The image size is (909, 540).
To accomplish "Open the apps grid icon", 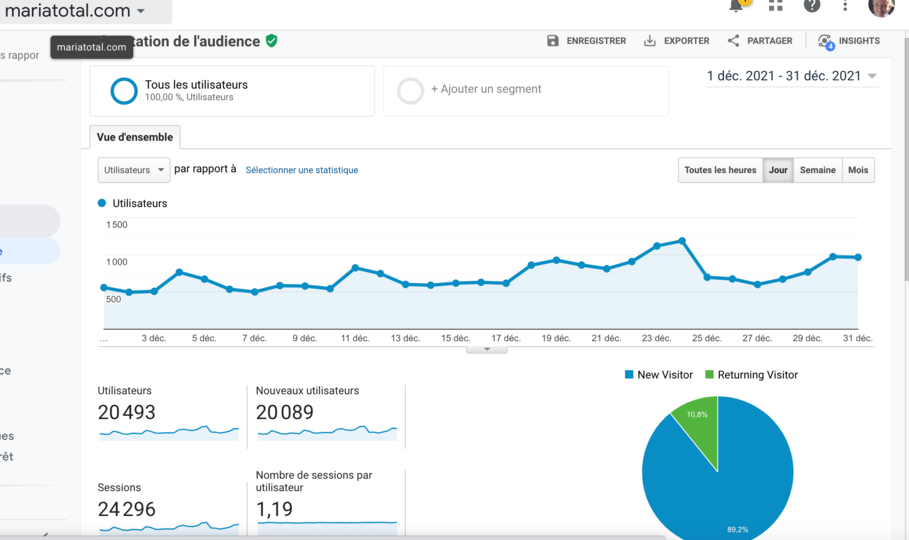I will 775,5.
